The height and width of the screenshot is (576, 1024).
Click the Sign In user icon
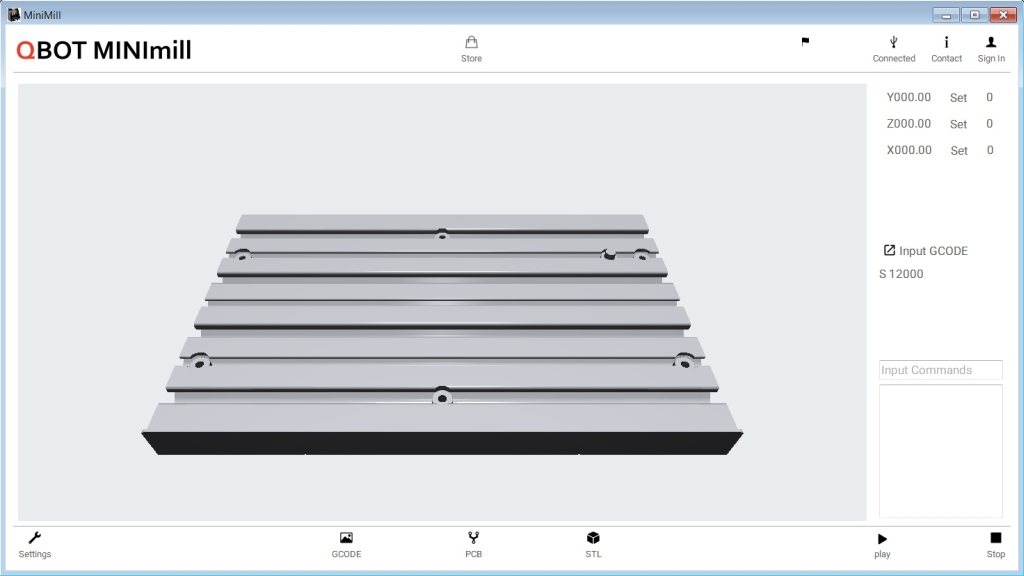click(991, 43)
